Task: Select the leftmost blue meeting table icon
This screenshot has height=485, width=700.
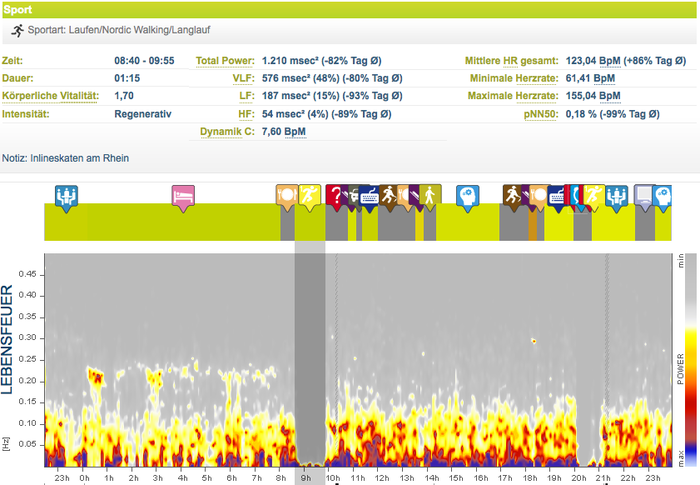Action: coord(66,194)
